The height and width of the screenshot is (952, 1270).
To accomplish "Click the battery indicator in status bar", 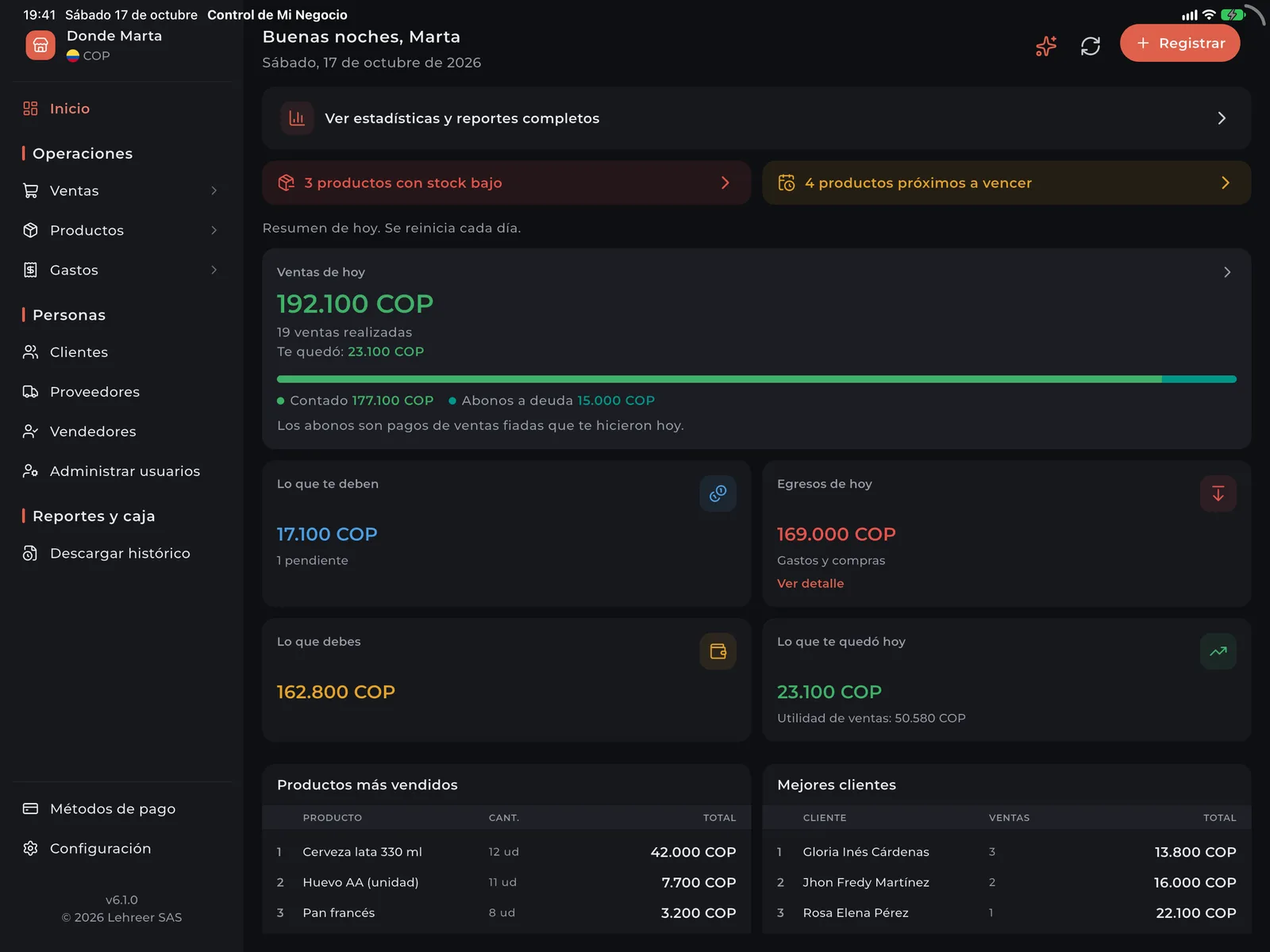I will coord(1233,14).
